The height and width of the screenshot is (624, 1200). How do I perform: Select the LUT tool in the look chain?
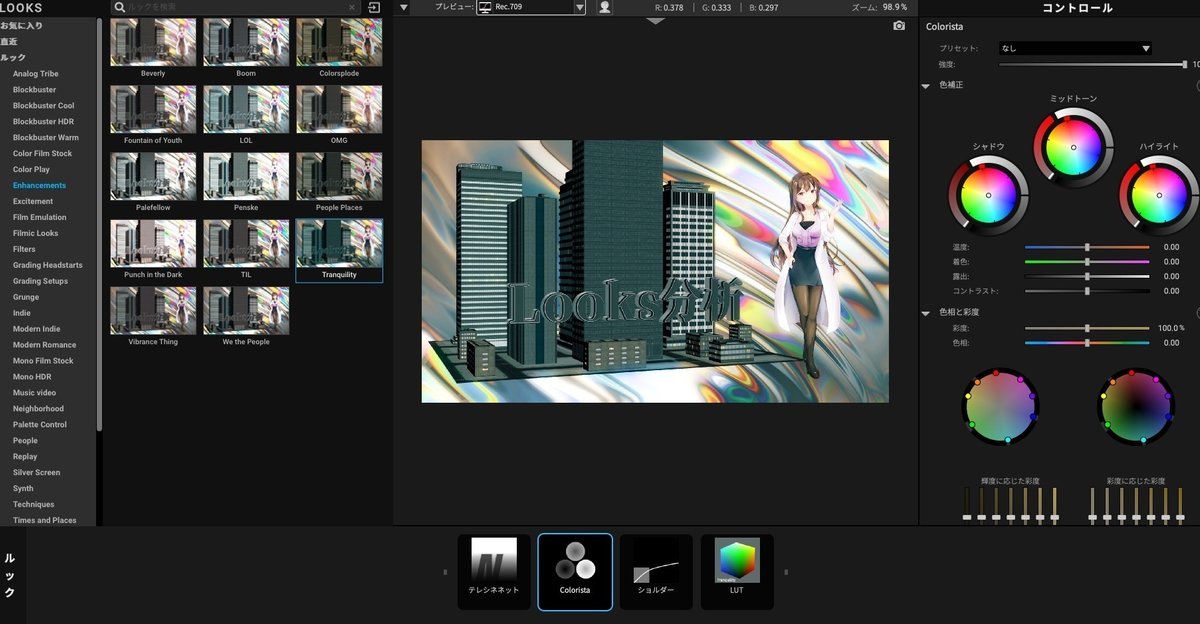pyautogui.click(x=737, y=571)
